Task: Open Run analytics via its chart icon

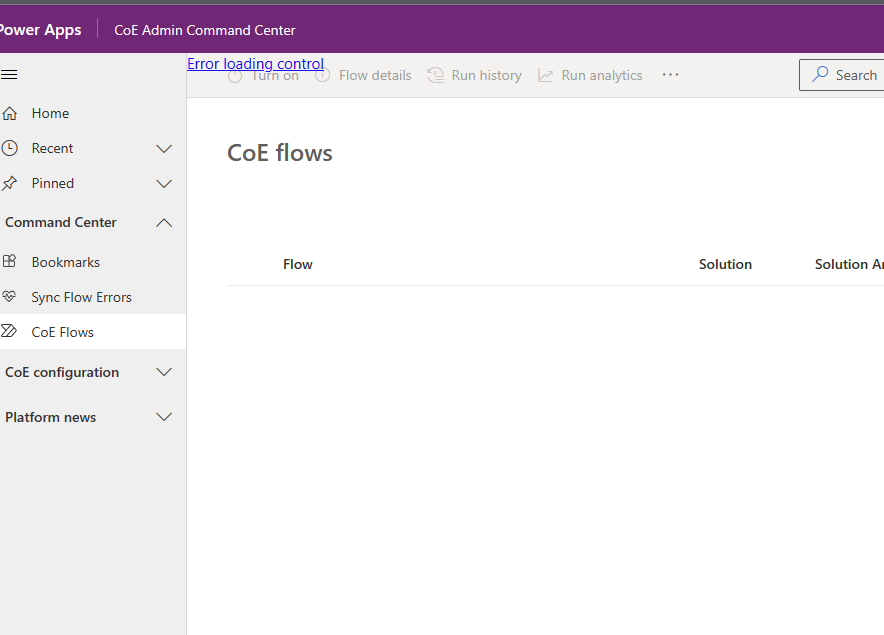Action: (546, 75)
